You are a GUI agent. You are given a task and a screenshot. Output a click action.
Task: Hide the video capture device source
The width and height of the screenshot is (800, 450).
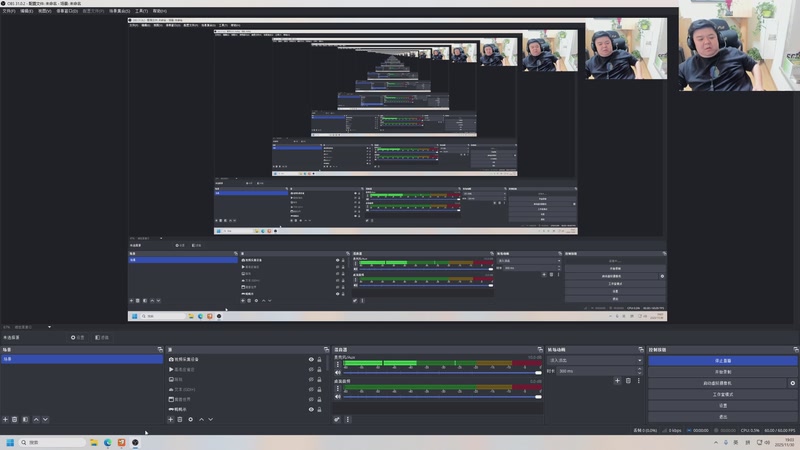tap(311, 359)
